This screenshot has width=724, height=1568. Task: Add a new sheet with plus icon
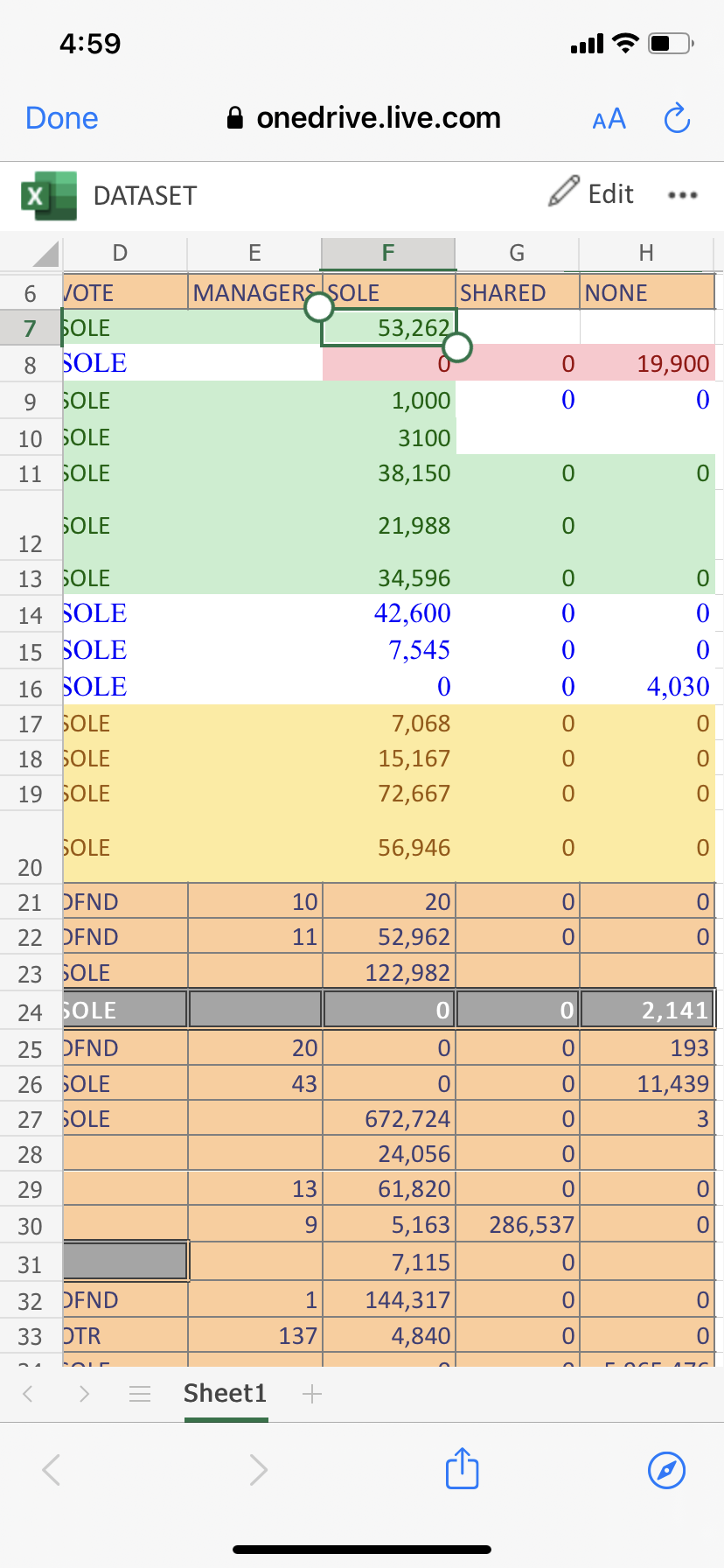pos(312,1394)
